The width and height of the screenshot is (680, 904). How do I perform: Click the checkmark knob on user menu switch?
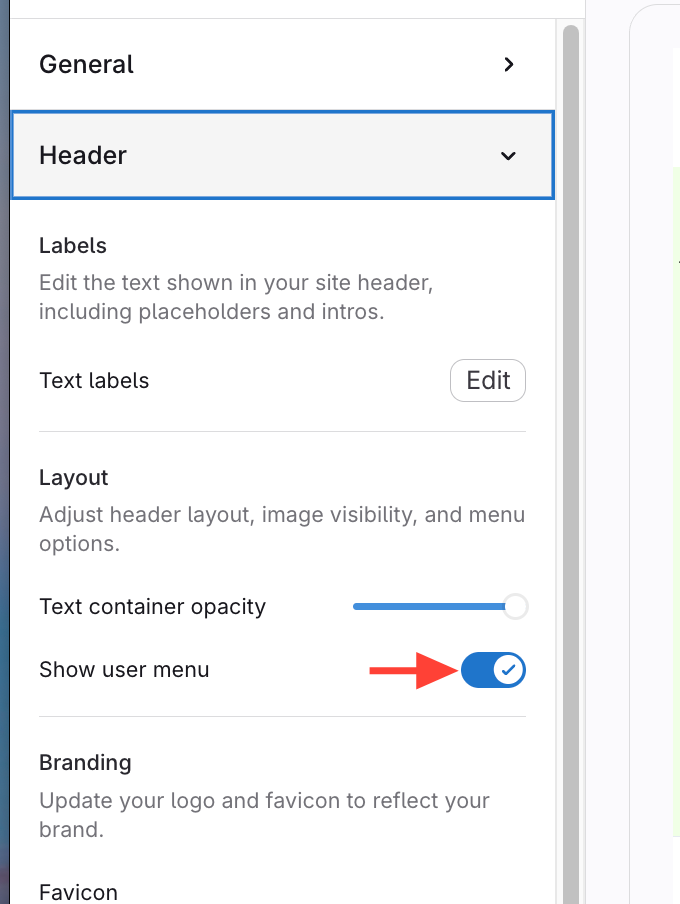(509, 670)
